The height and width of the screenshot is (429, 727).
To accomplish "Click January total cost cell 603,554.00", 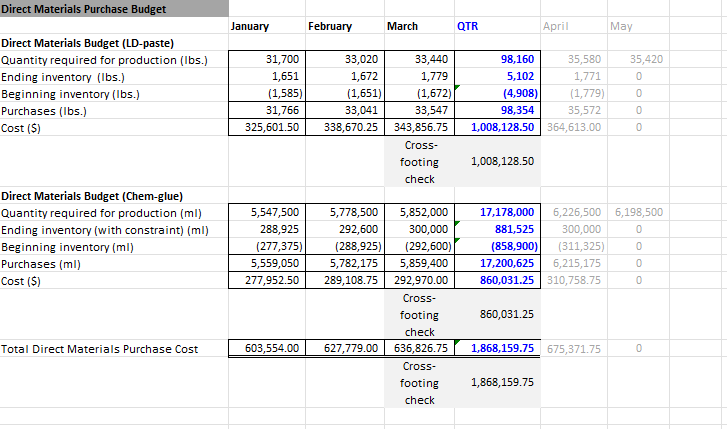I will point(267,348).
